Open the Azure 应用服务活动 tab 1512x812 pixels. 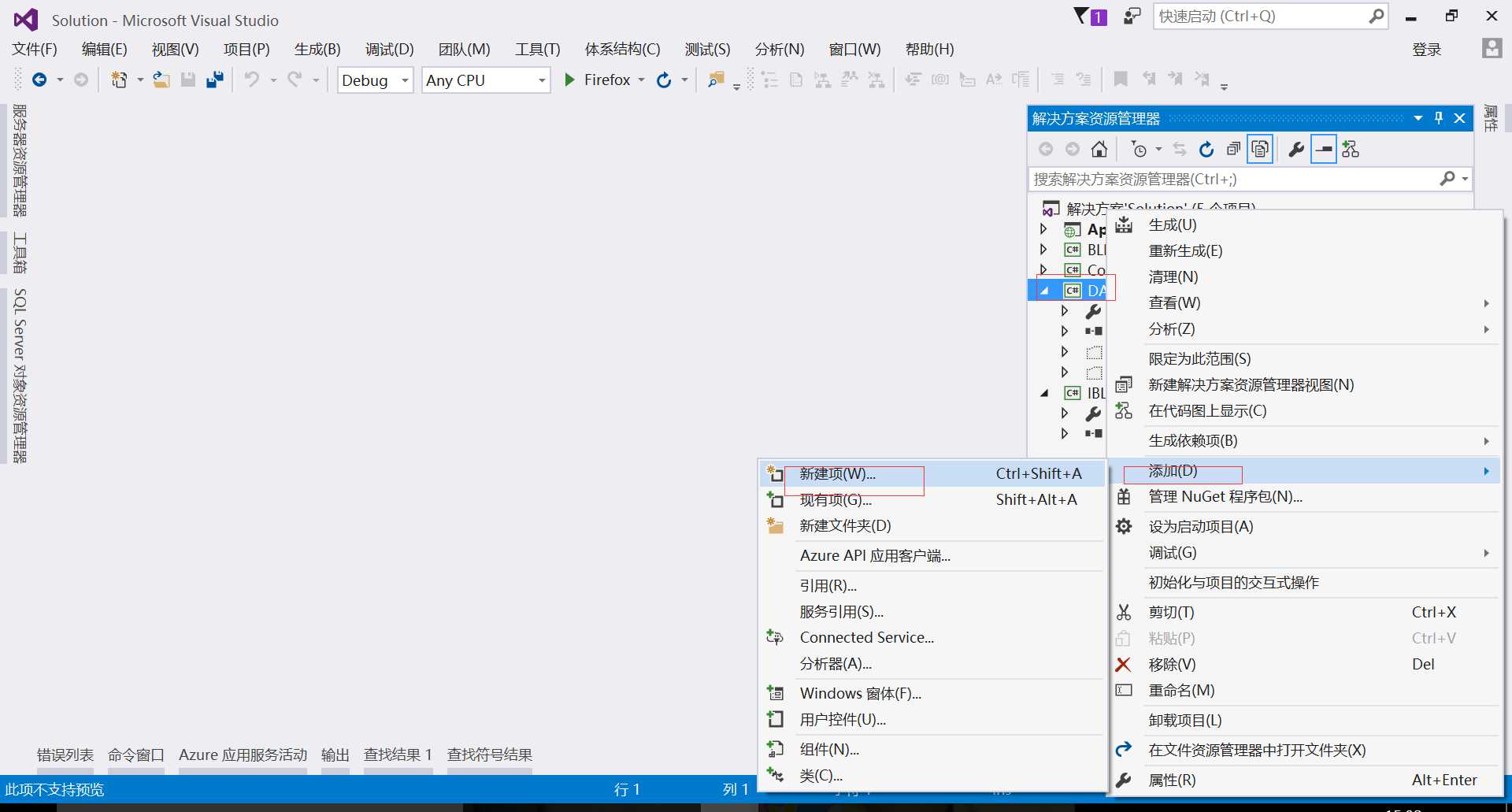coord(243,755)
